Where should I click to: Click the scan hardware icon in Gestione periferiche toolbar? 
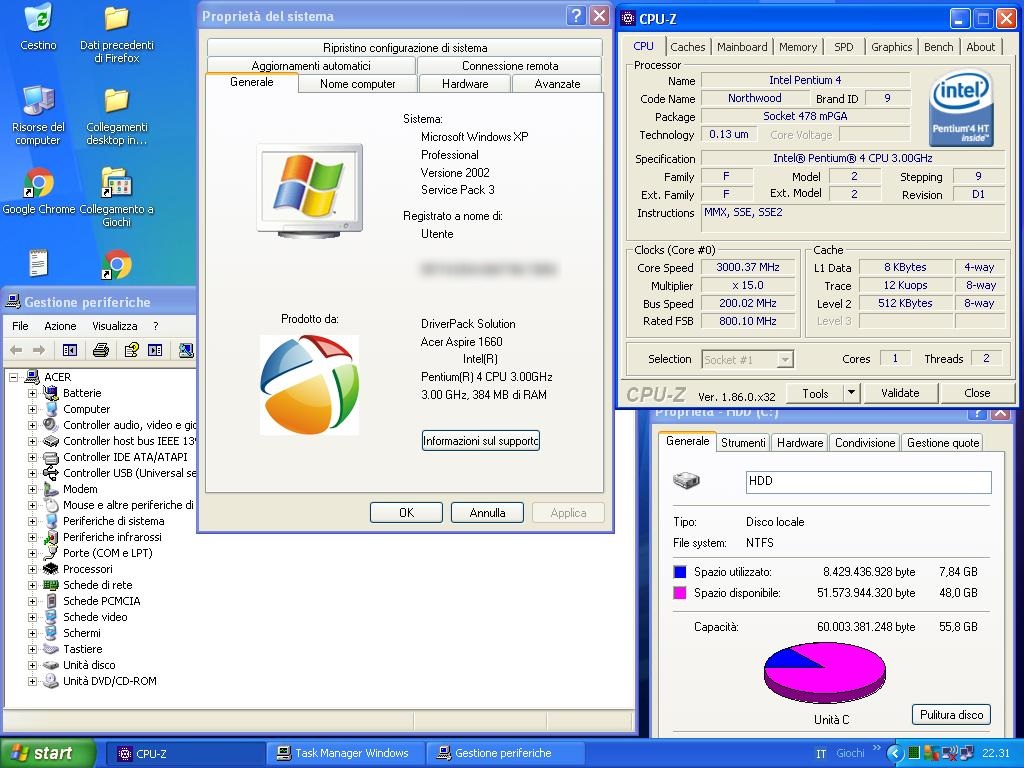tap(186, 351)
